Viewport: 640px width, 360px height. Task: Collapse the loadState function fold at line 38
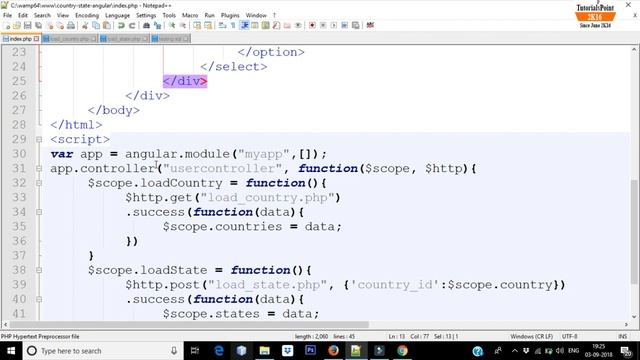click(x=39, y=270)
